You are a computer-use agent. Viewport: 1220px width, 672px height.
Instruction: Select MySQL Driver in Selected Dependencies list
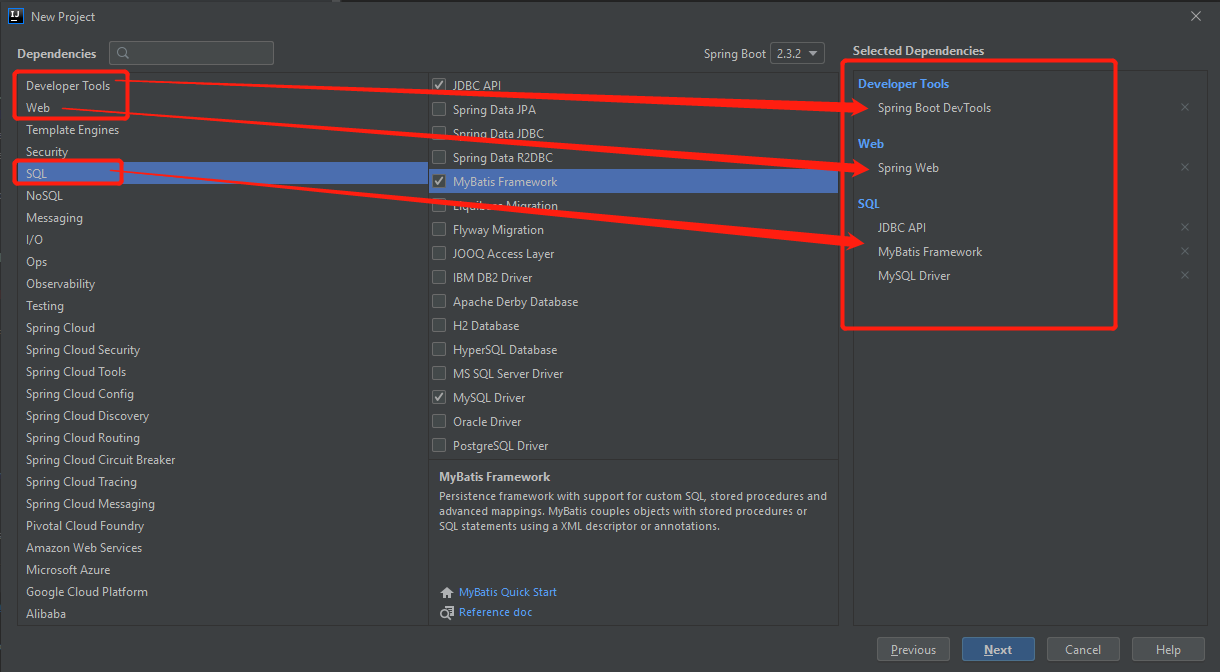tap(914, 276)
